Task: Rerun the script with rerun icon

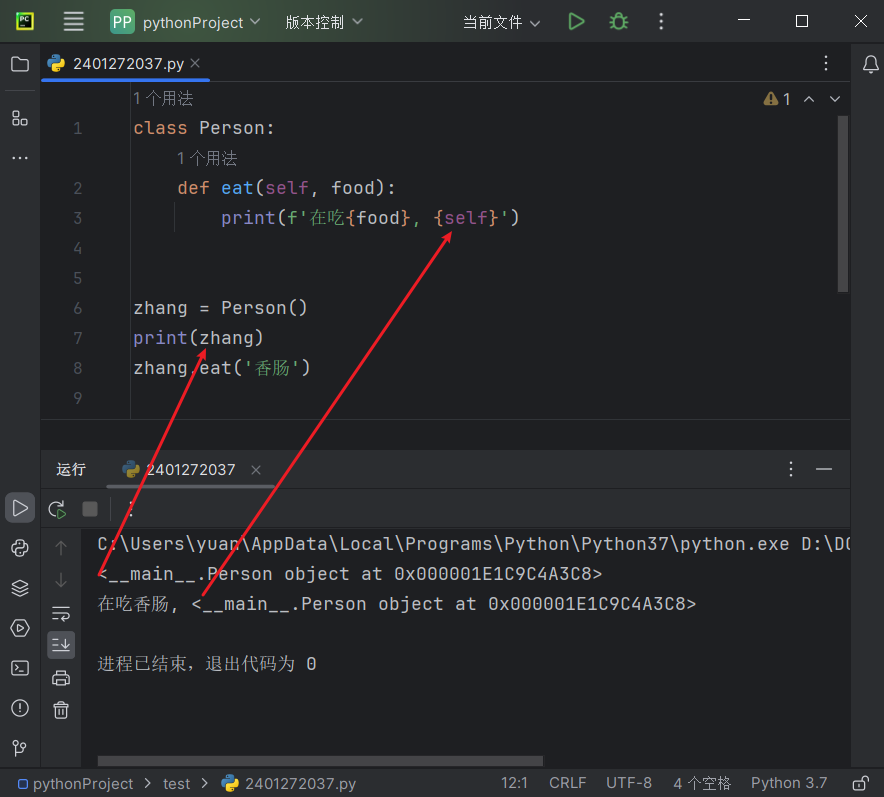Action: point(57,510)
